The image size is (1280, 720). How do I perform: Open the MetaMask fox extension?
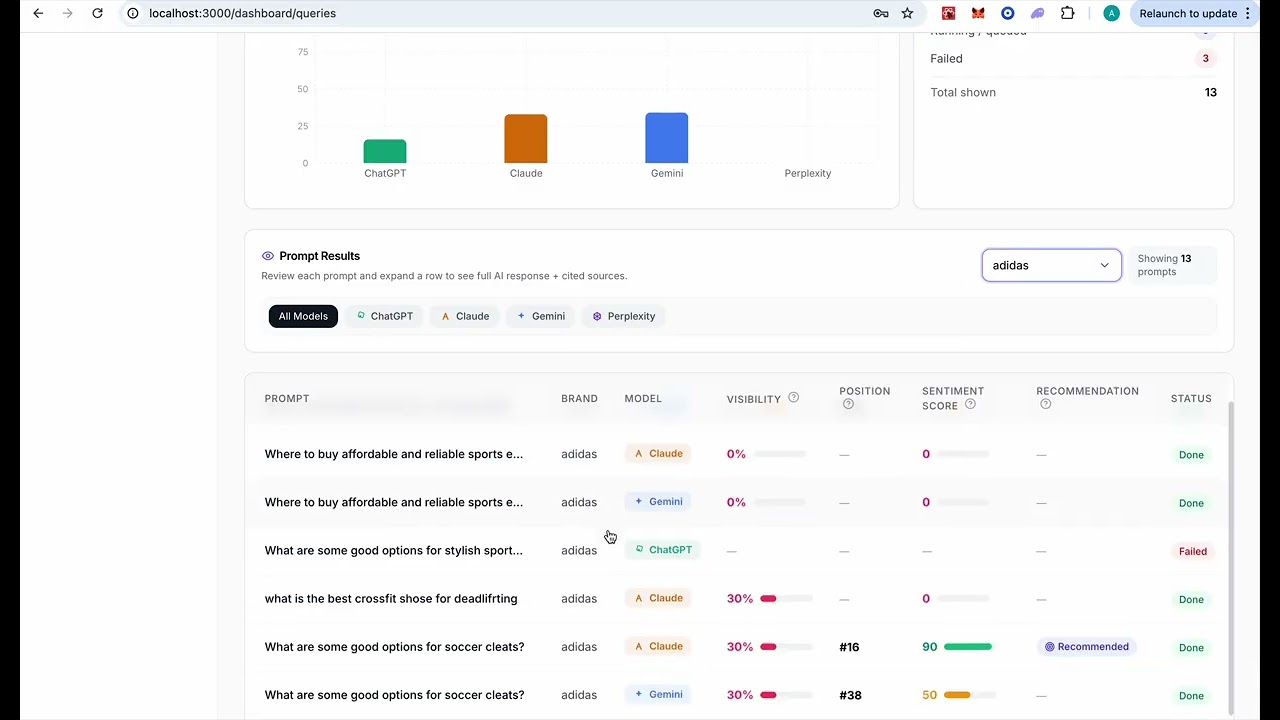pos(978,13)
